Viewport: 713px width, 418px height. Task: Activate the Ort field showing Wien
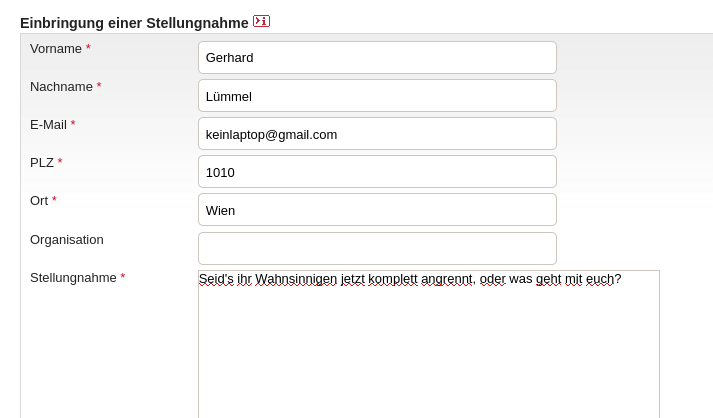point(377,210)
